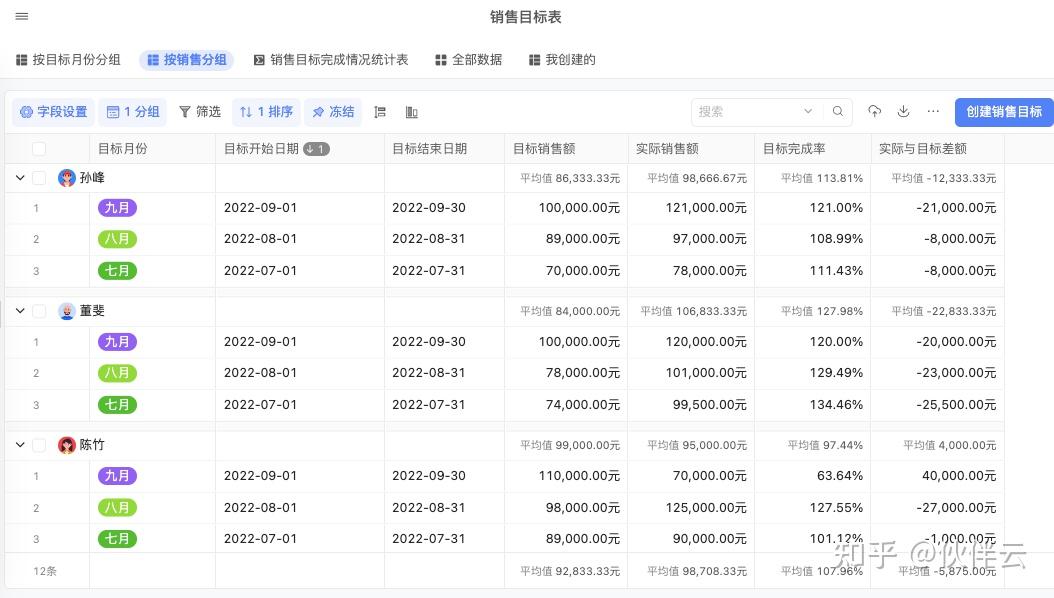Click the 八月 tag in 孙峰's group
Screen dimensions: 1054x598
tap(118, 239)
